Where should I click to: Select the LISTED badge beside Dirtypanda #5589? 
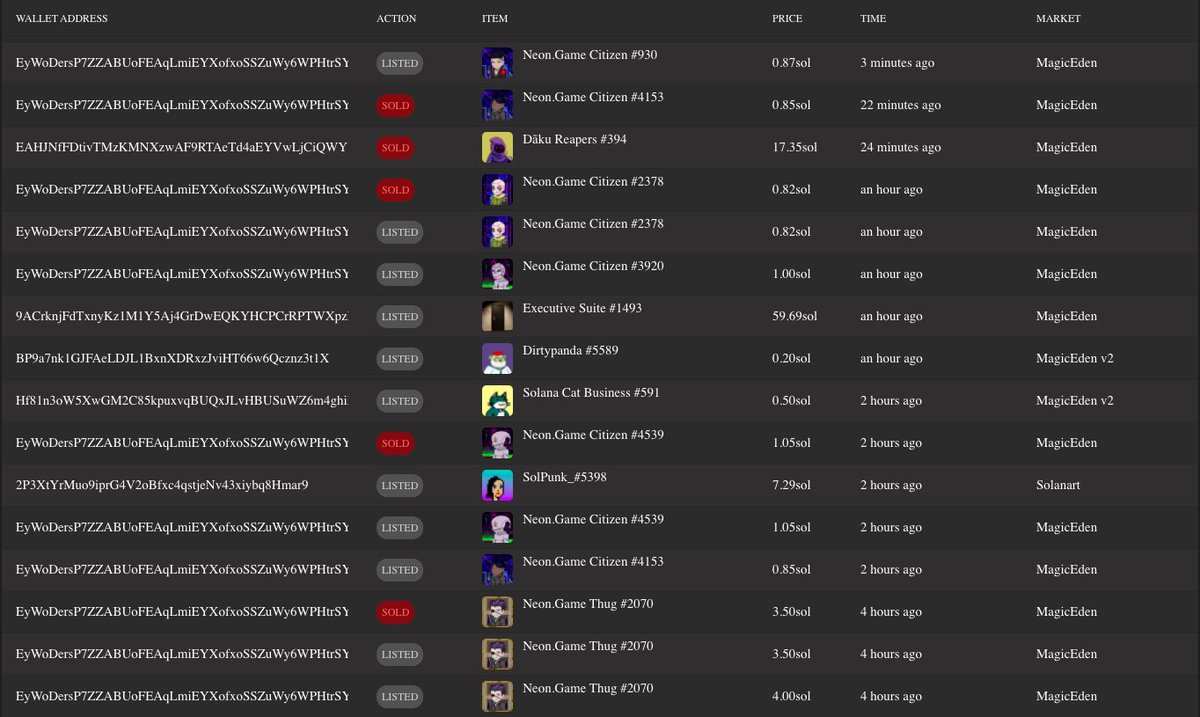(x=399, y=358)
